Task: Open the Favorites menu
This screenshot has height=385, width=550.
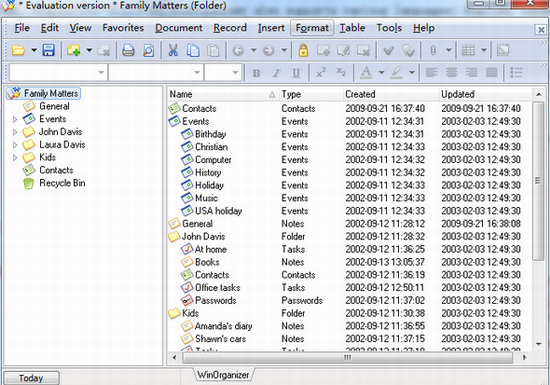Action: (x=123, y=28)
